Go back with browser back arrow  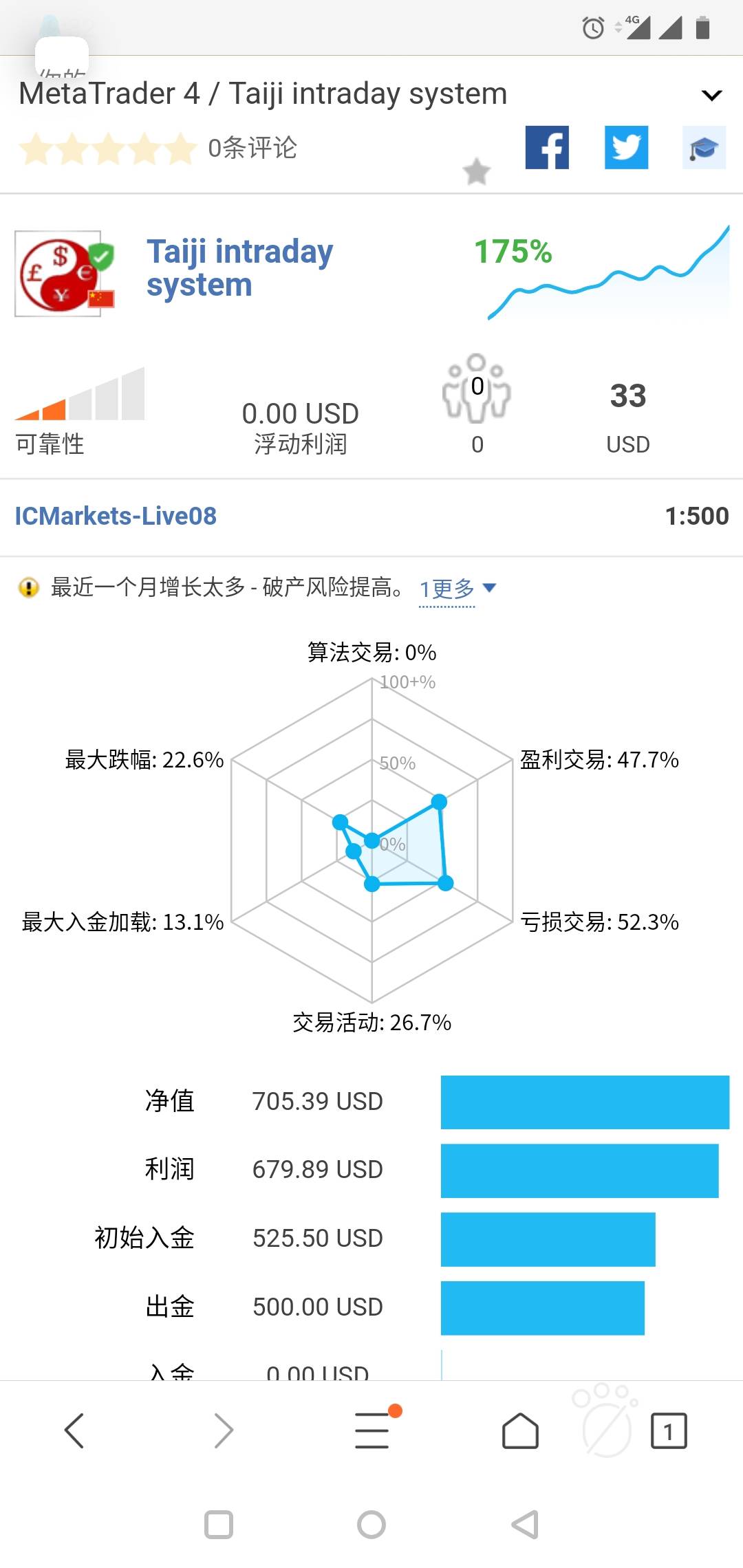click(74, 1431)
